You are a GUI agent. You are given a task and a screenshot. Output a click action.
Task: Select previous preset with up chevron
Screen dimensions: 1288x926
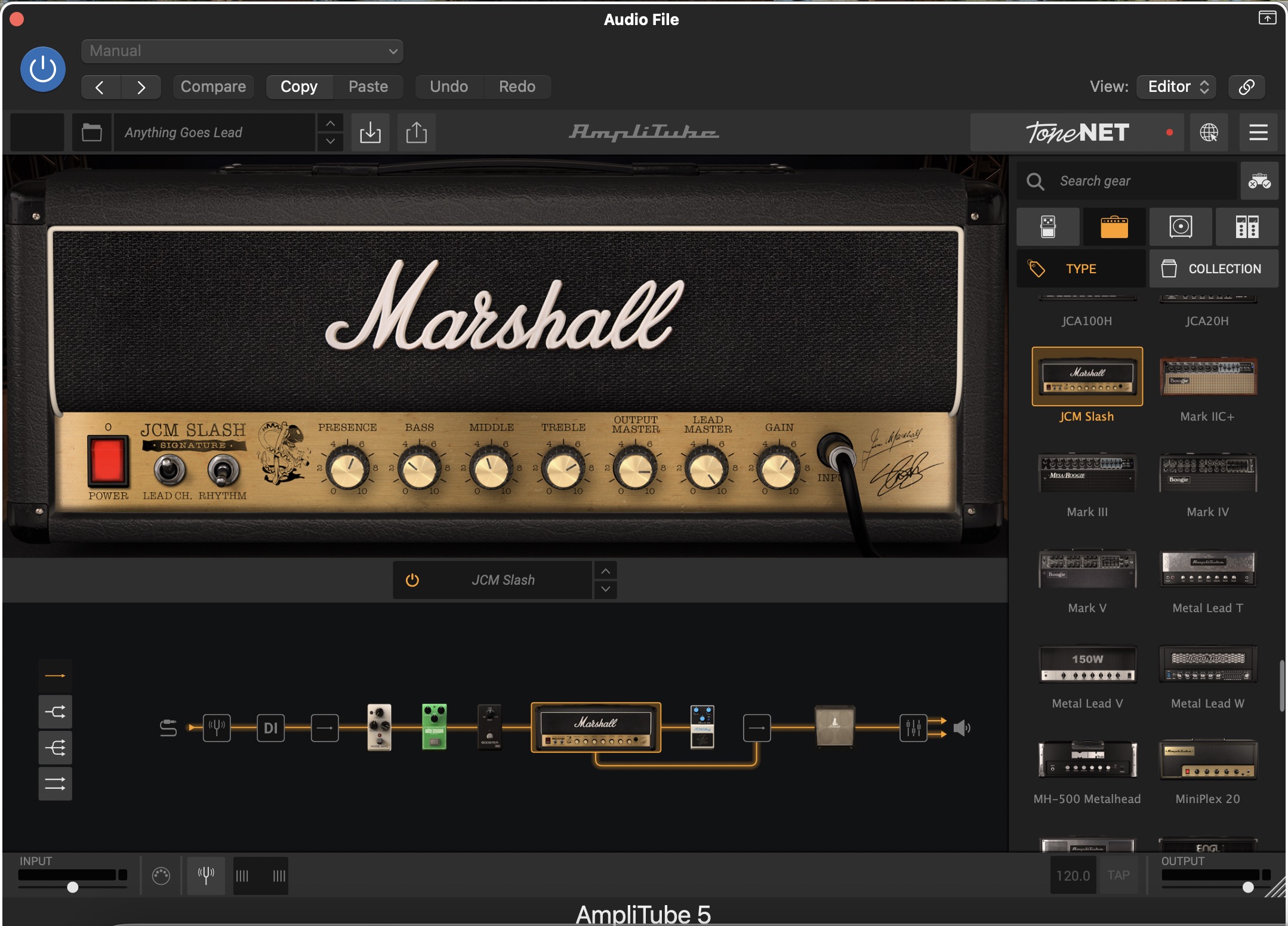[x=330, y=124]
